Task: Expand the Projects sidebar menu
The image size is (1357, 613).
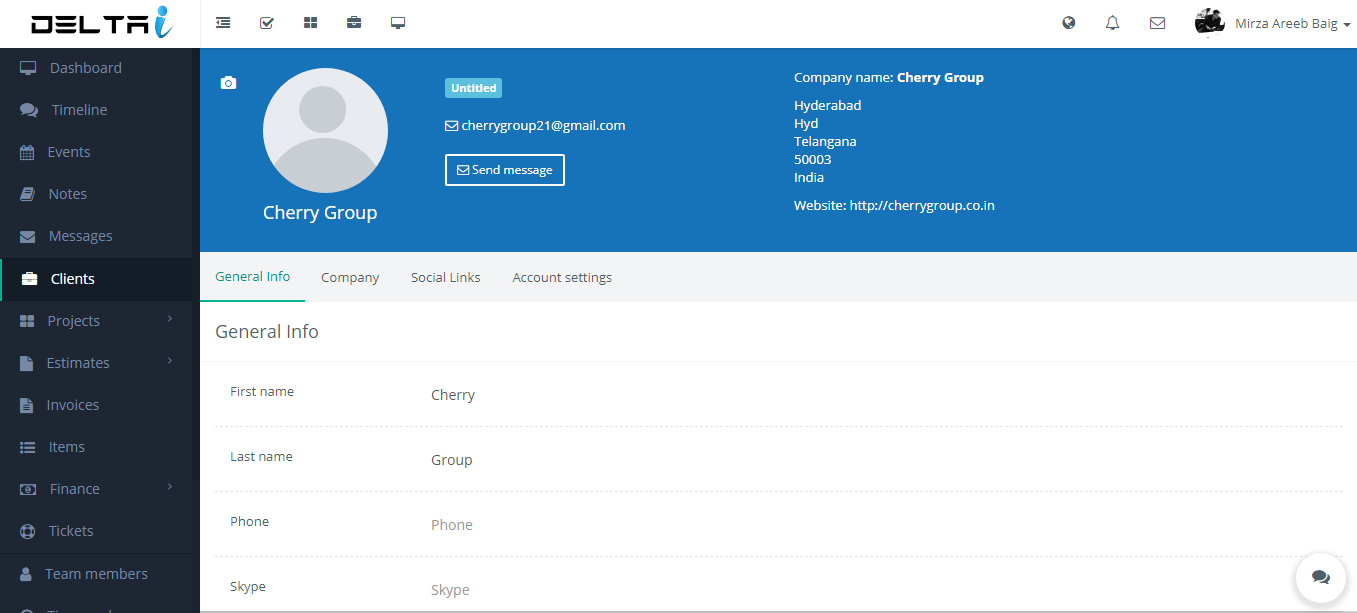Action: coord(96,321)
